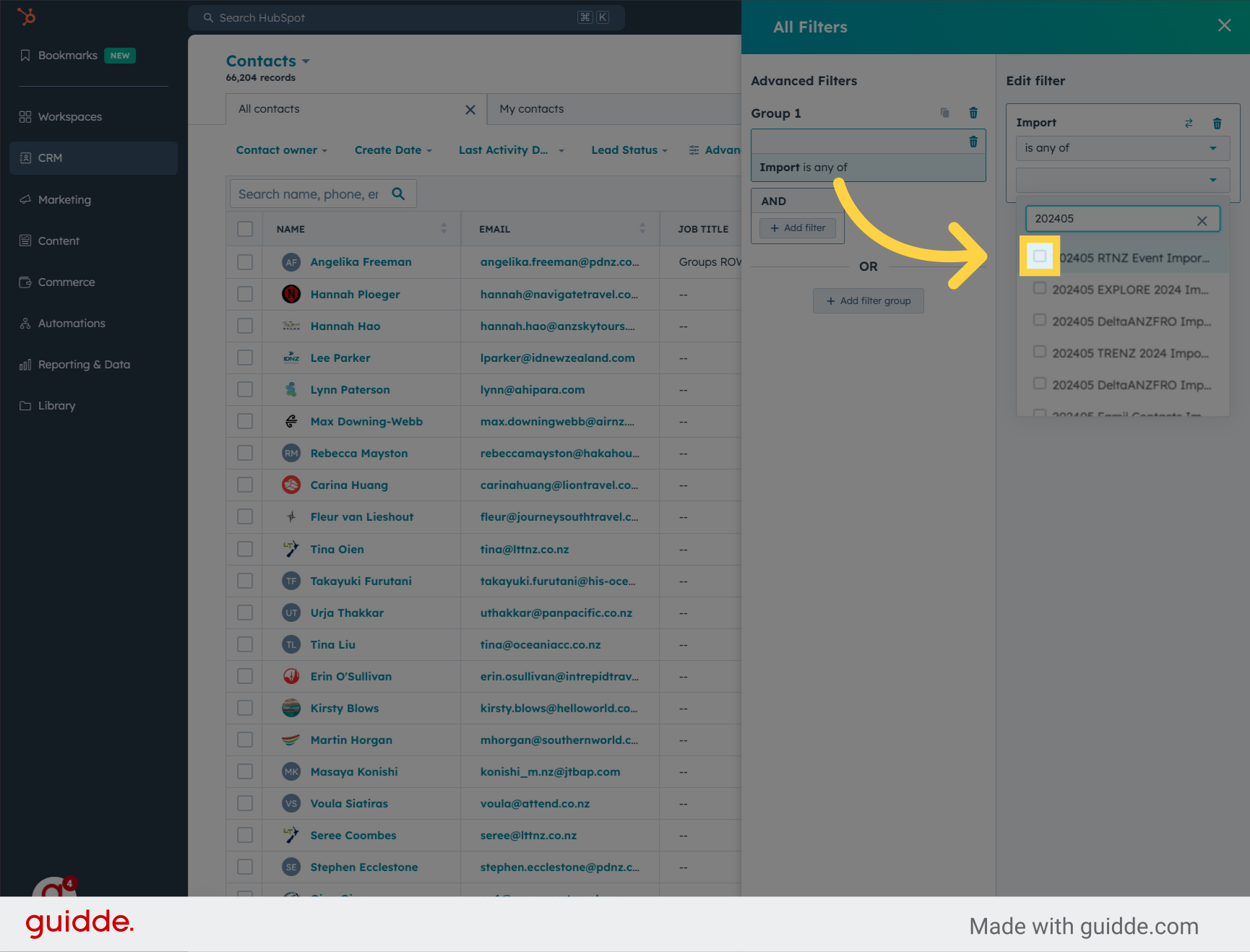
Task: Click the HubSpot sprocket logo
Action: pos(27,16)
